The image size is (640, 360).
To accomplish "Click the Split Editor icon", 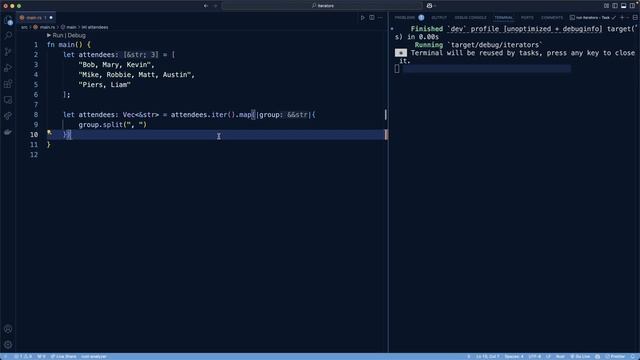I will (372, 18).
